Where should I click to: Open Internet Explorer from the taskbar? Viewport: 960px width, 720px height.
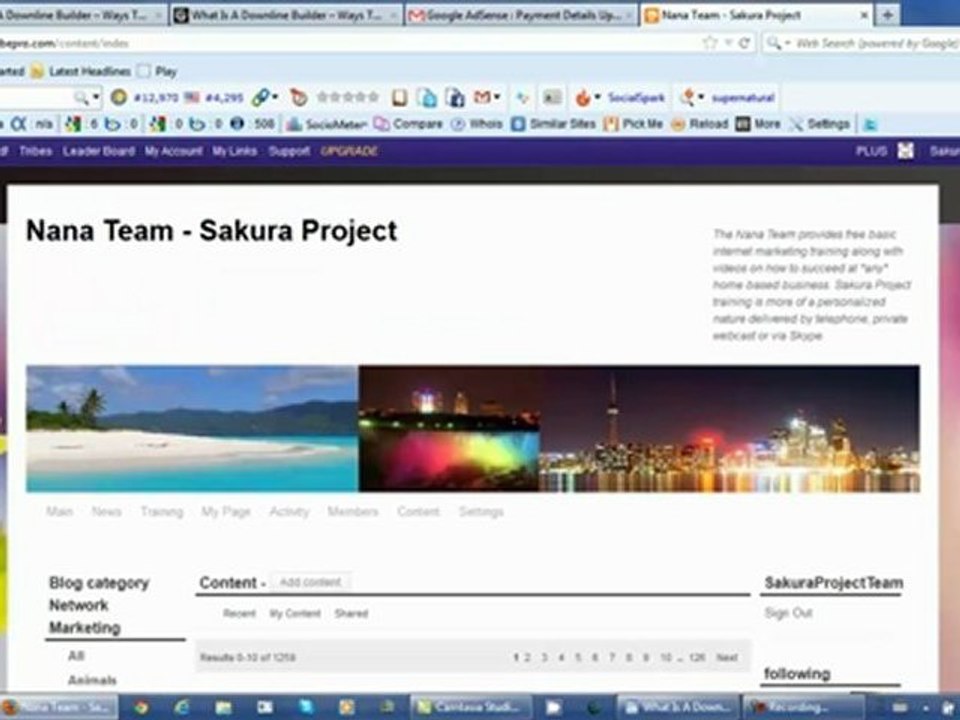pyautogui.click(x=181, y=708)
